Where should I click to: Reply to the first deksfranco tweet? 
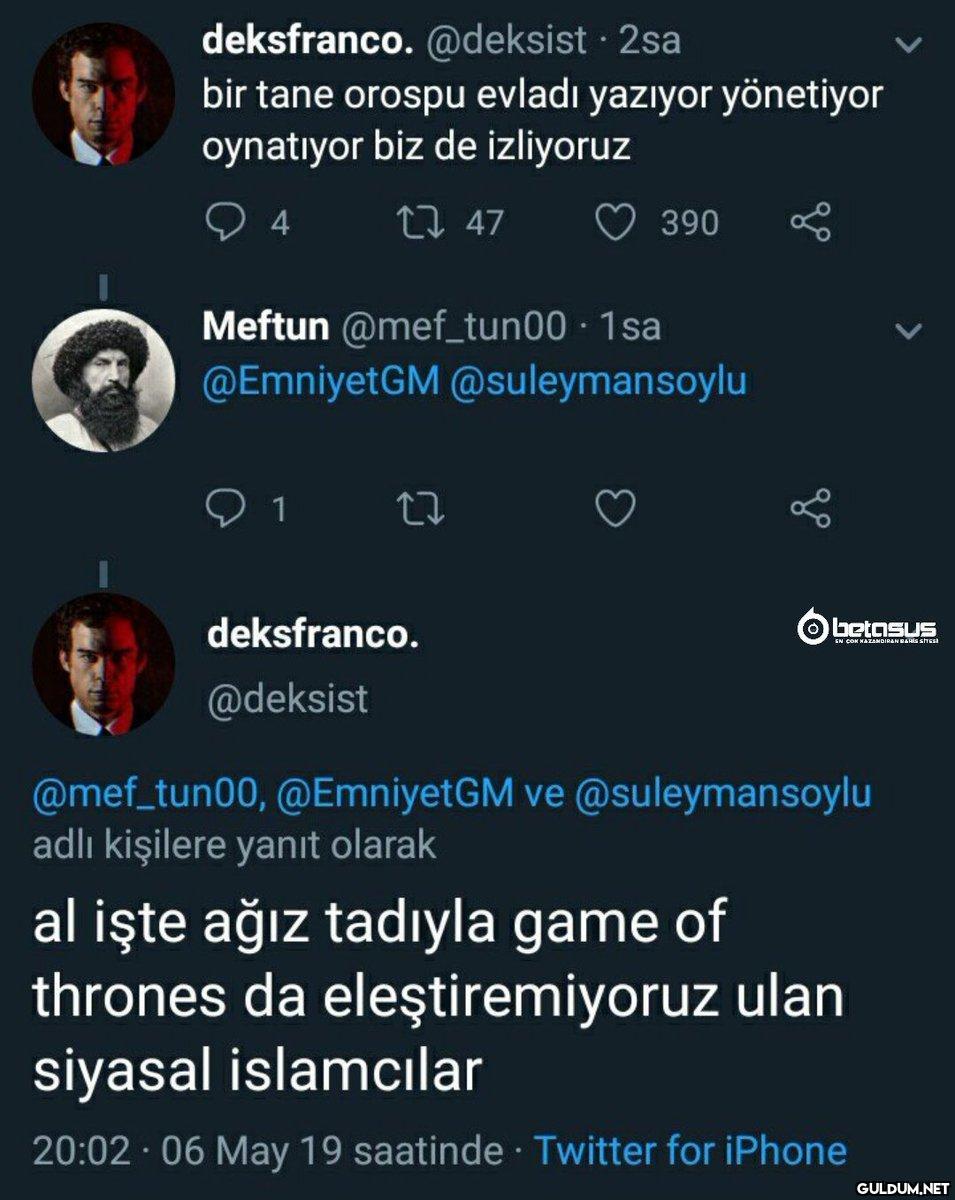point(224,222)
